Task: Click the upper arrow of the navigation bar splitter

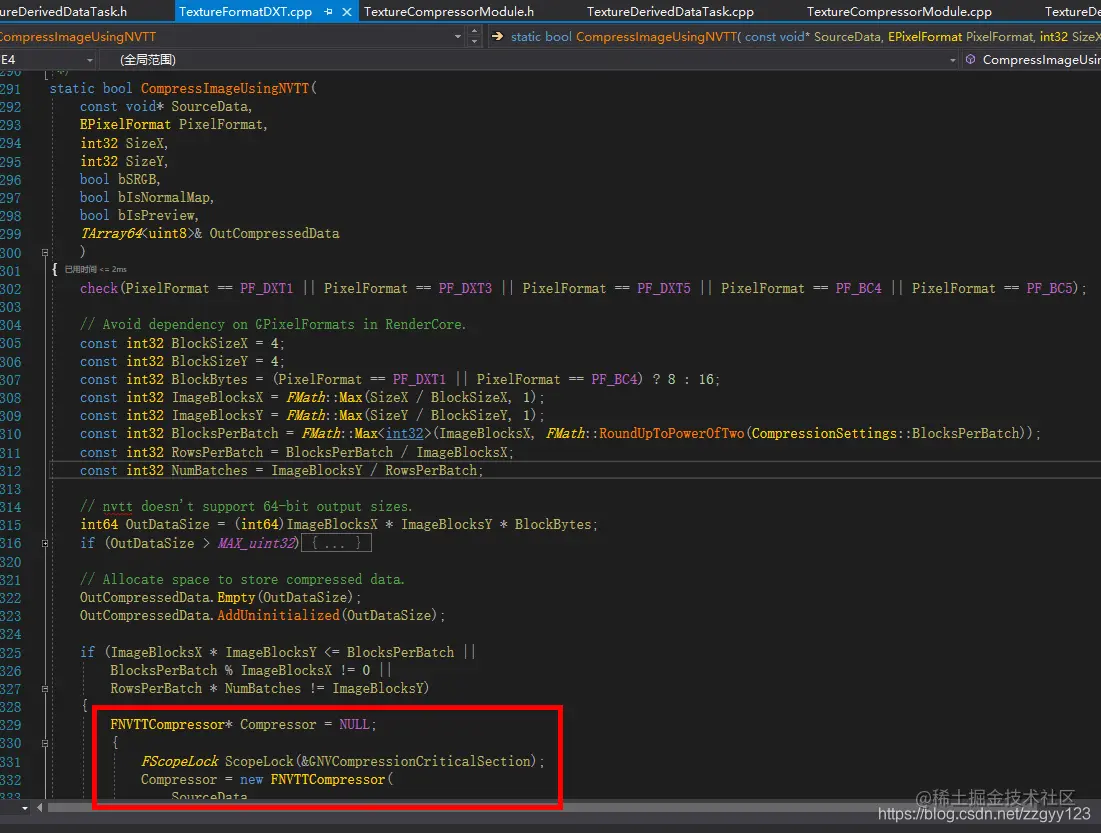Action: pos(475,31)
